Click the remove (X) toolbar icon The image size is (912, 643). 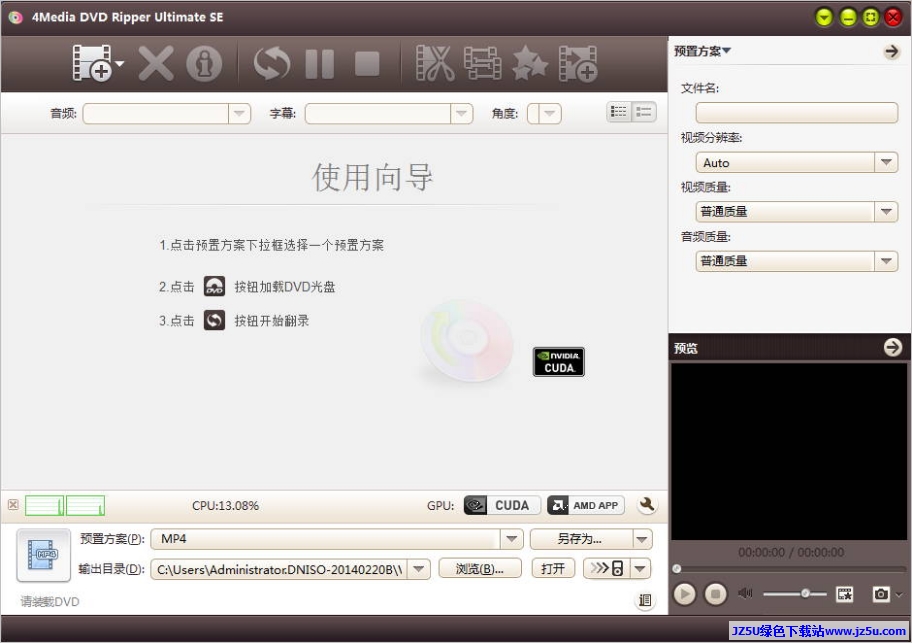[156, 63]
